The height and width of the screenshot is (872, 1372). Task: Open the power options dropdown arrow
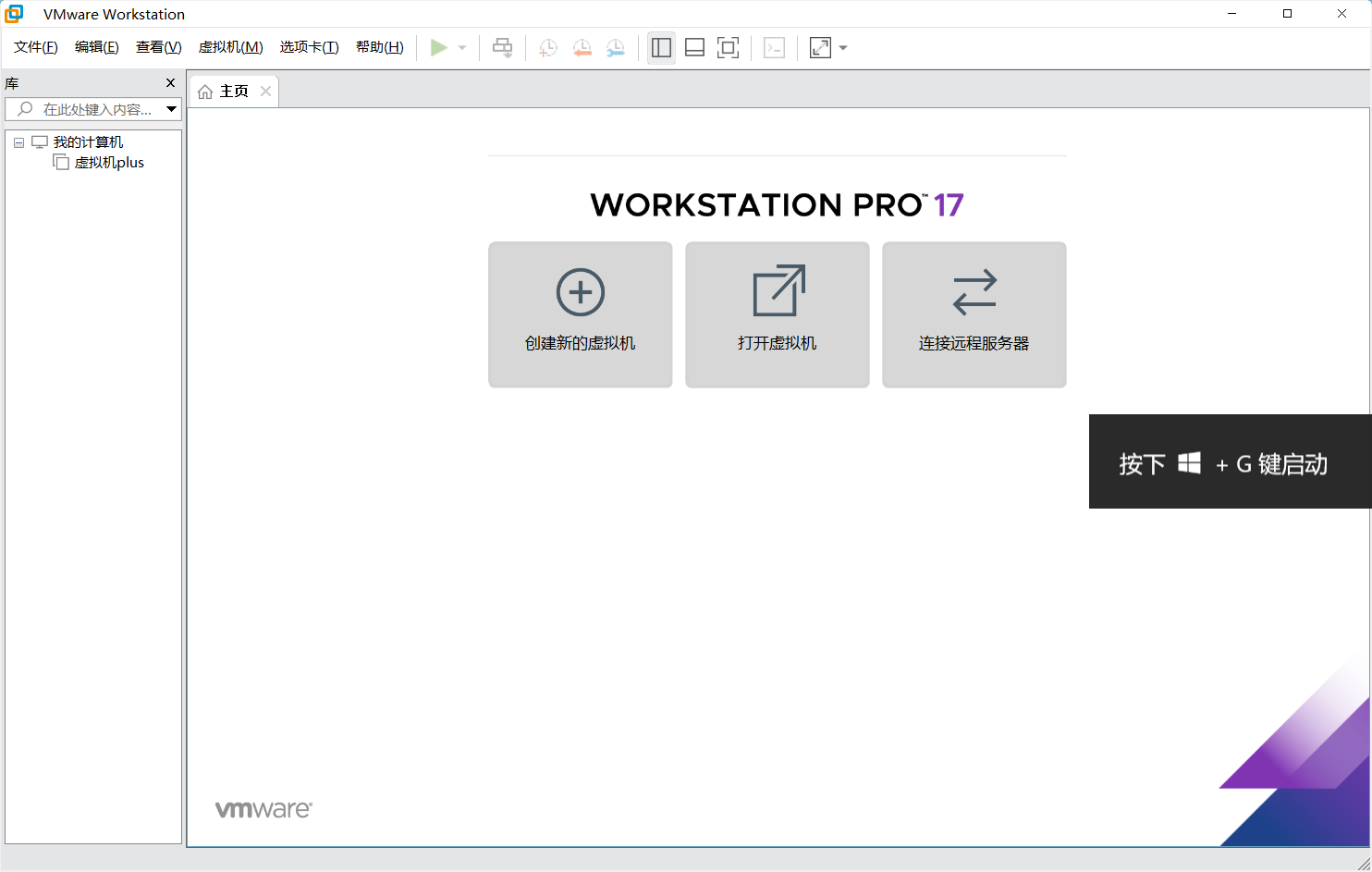[x=462, y=47]
